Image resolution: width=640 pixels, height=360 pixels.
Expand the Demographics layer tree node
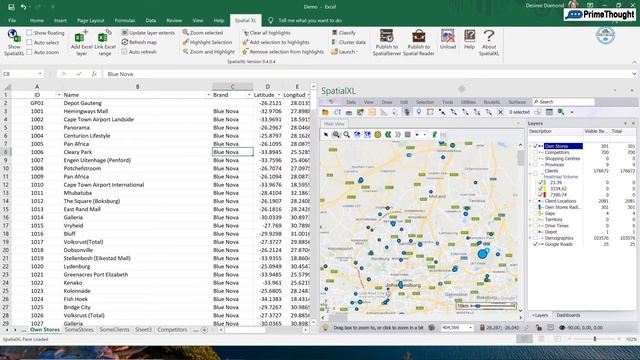pos(530,238)
